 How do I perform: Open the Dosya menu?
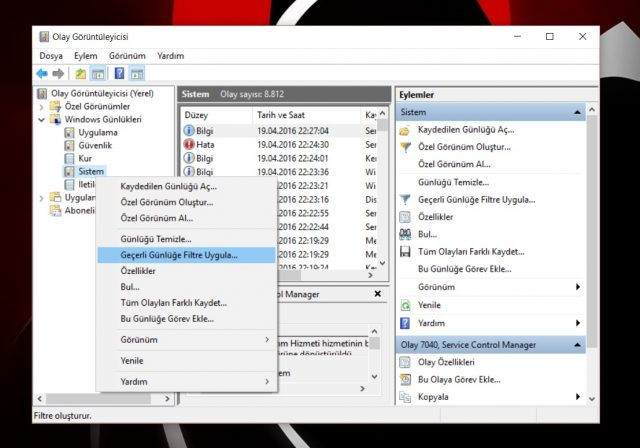pyautogui.click(x=51, y=56)
